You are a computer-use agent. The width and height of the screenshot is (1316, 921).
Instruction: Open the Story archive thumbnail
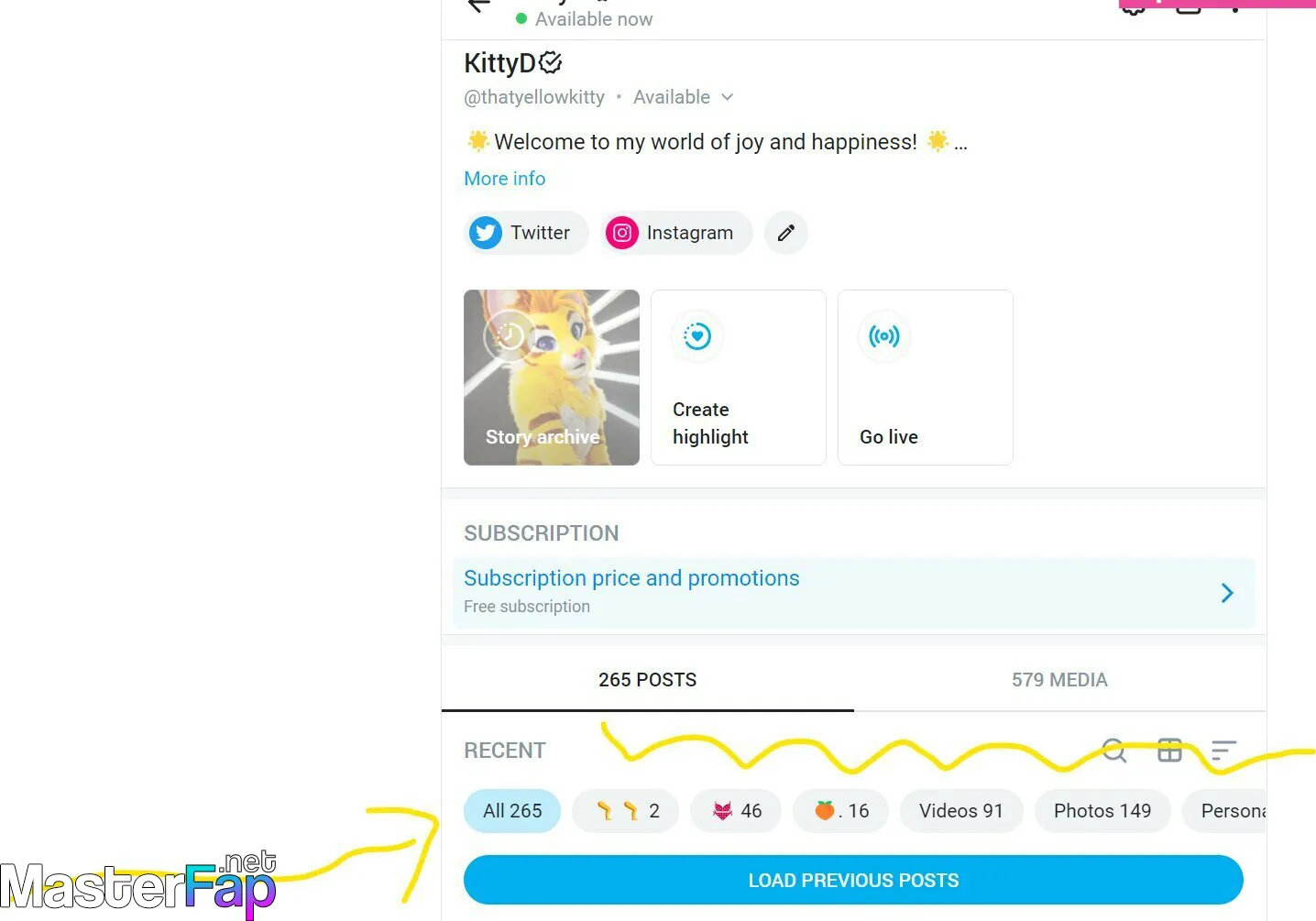tap(552, 378)
